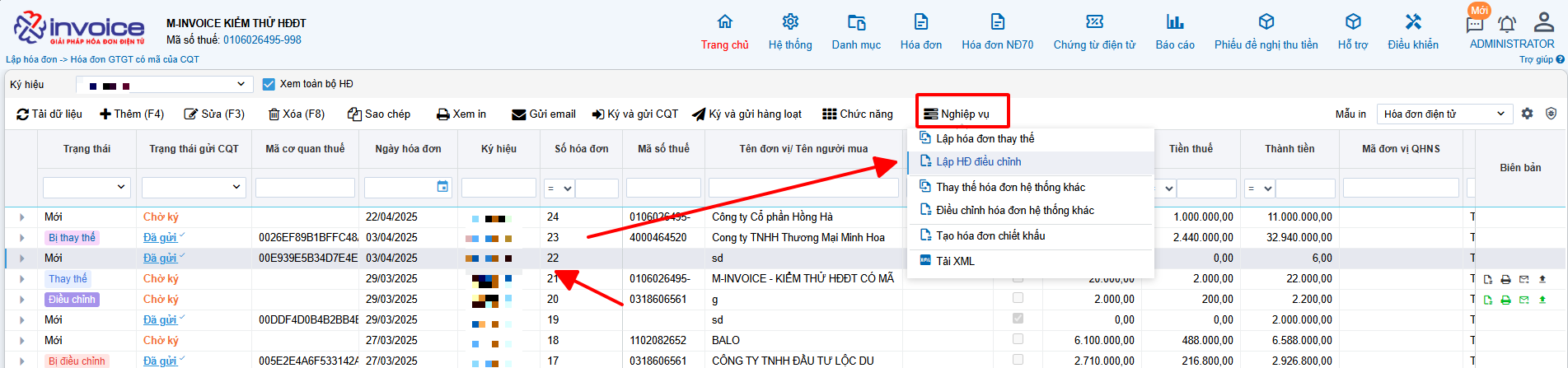Expand row details for invoice 24
This screenshot has width=1568, height=368.
[x=21, y=217]
